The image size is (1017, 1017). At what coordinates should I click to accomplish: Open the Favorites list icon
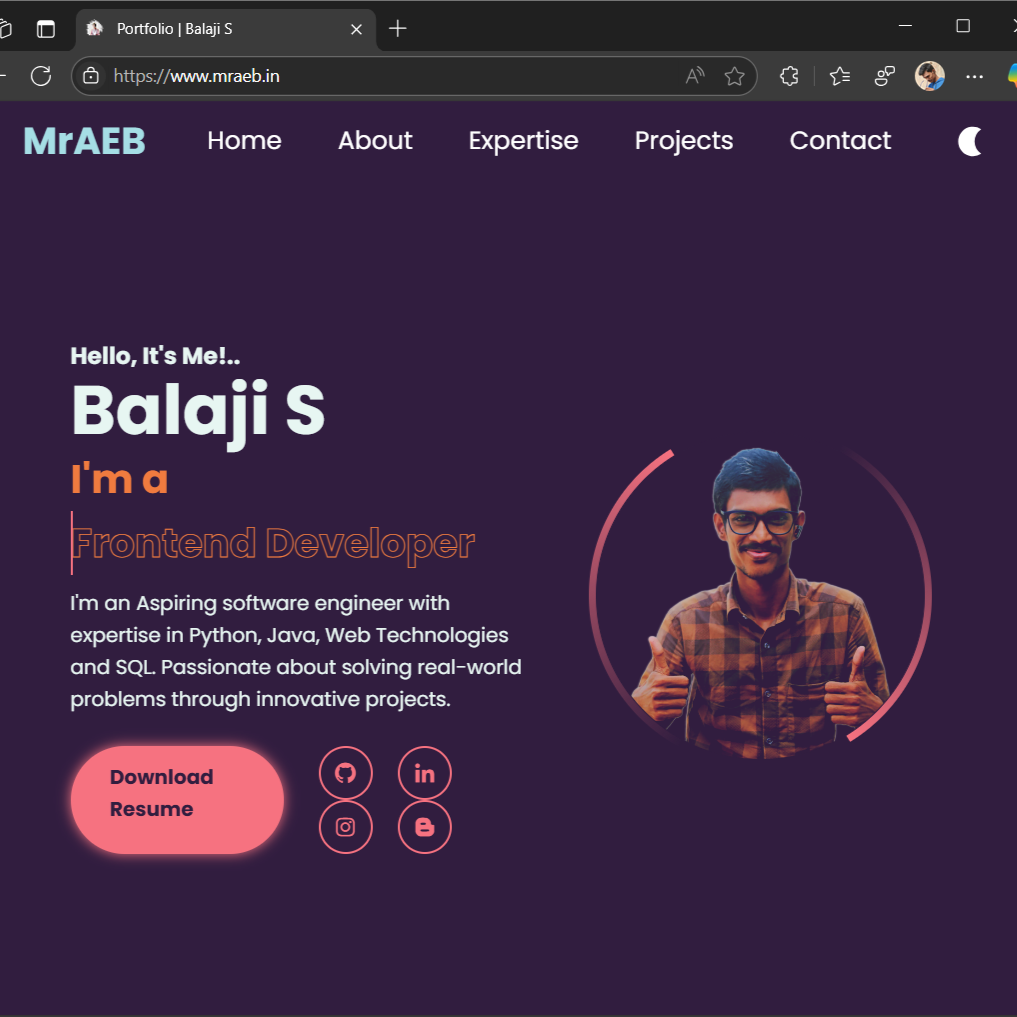pyautogui.click(x=839, y=76)
